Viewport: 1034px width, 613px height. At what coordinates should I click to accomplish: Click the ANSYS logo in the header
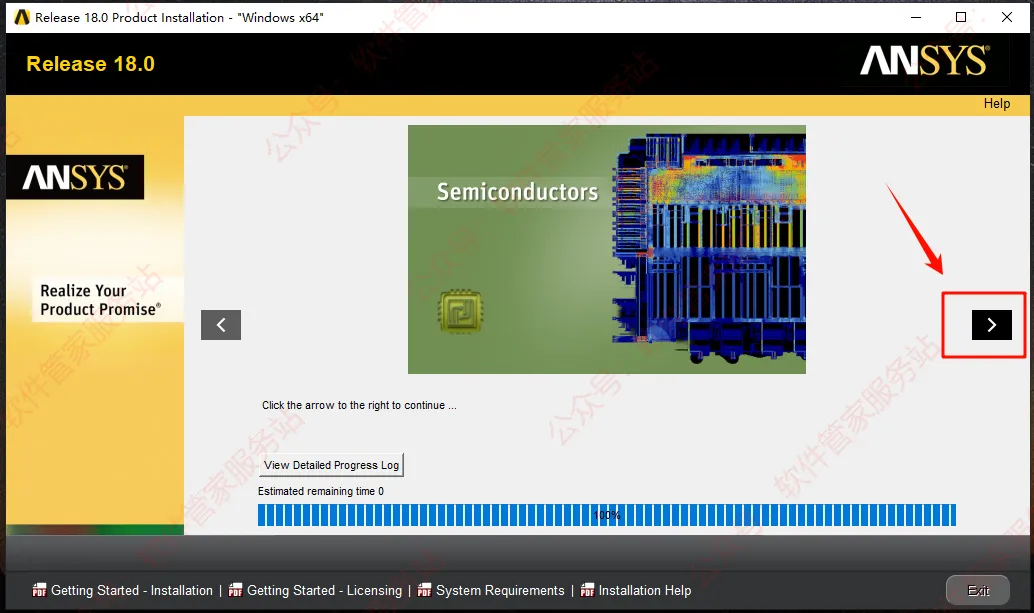[x=925, y=61]
